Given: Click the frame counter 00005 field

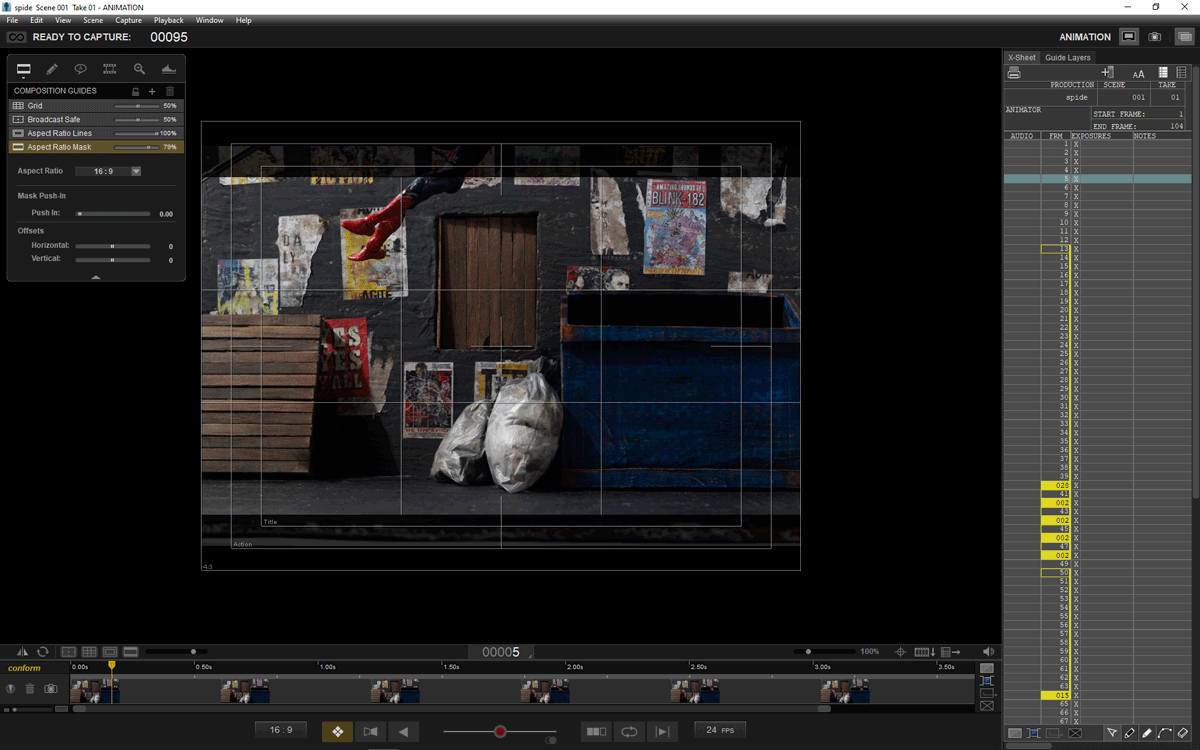Looking at the screenshot, I should pyautogui.click(x=501, y=652).
